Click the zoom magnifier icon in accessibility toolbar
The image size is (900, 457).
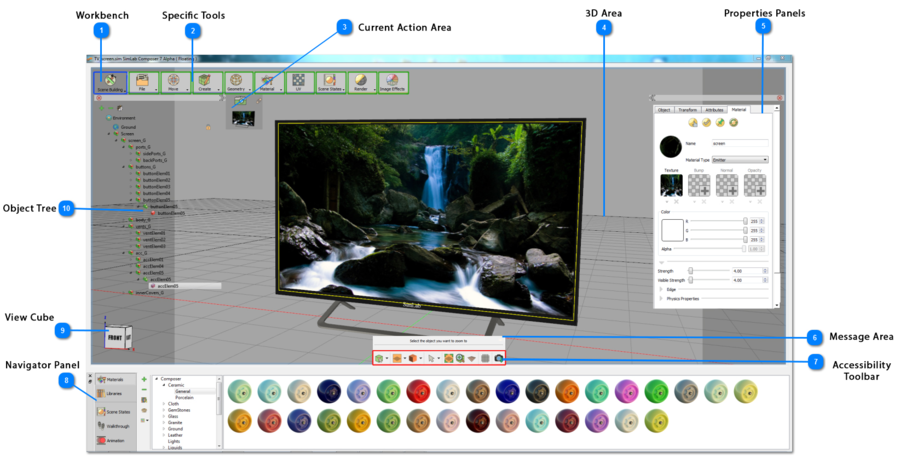point(460,357)
